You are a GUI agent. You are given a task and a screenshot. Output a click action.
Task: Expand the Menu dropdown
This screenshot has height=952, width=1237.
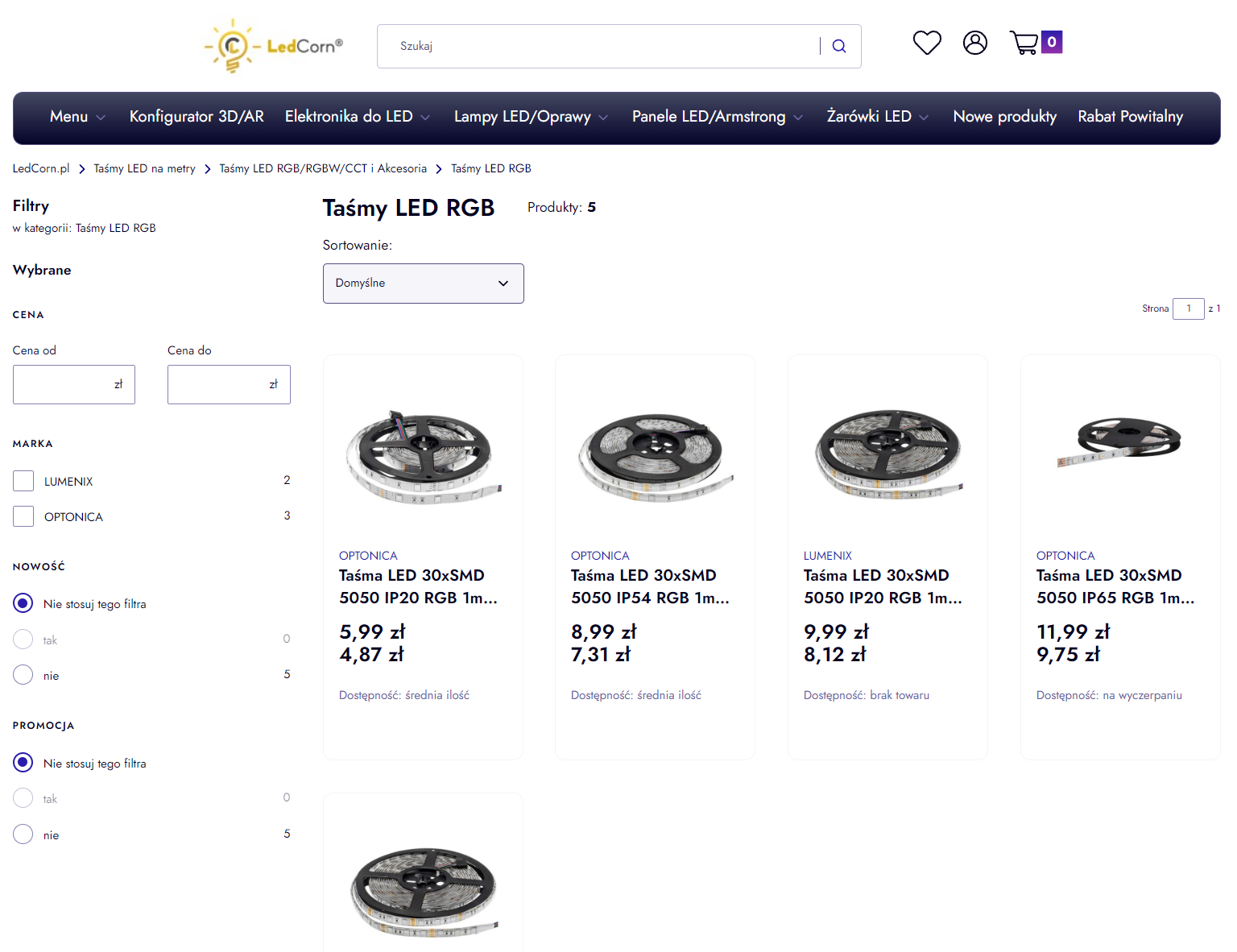point(78,117)
